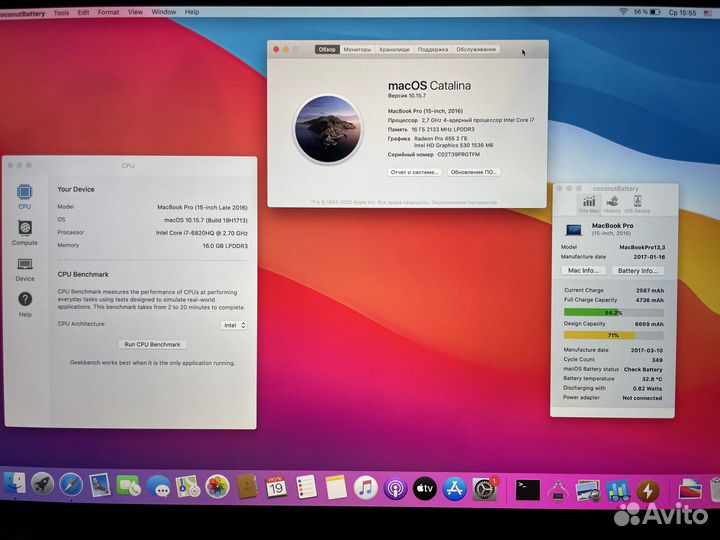Image resolution: width=720 pixels, height=540 pixels.
Task: Click serial number C02T39PRGTFM text
Action: (x=458, y=155)
